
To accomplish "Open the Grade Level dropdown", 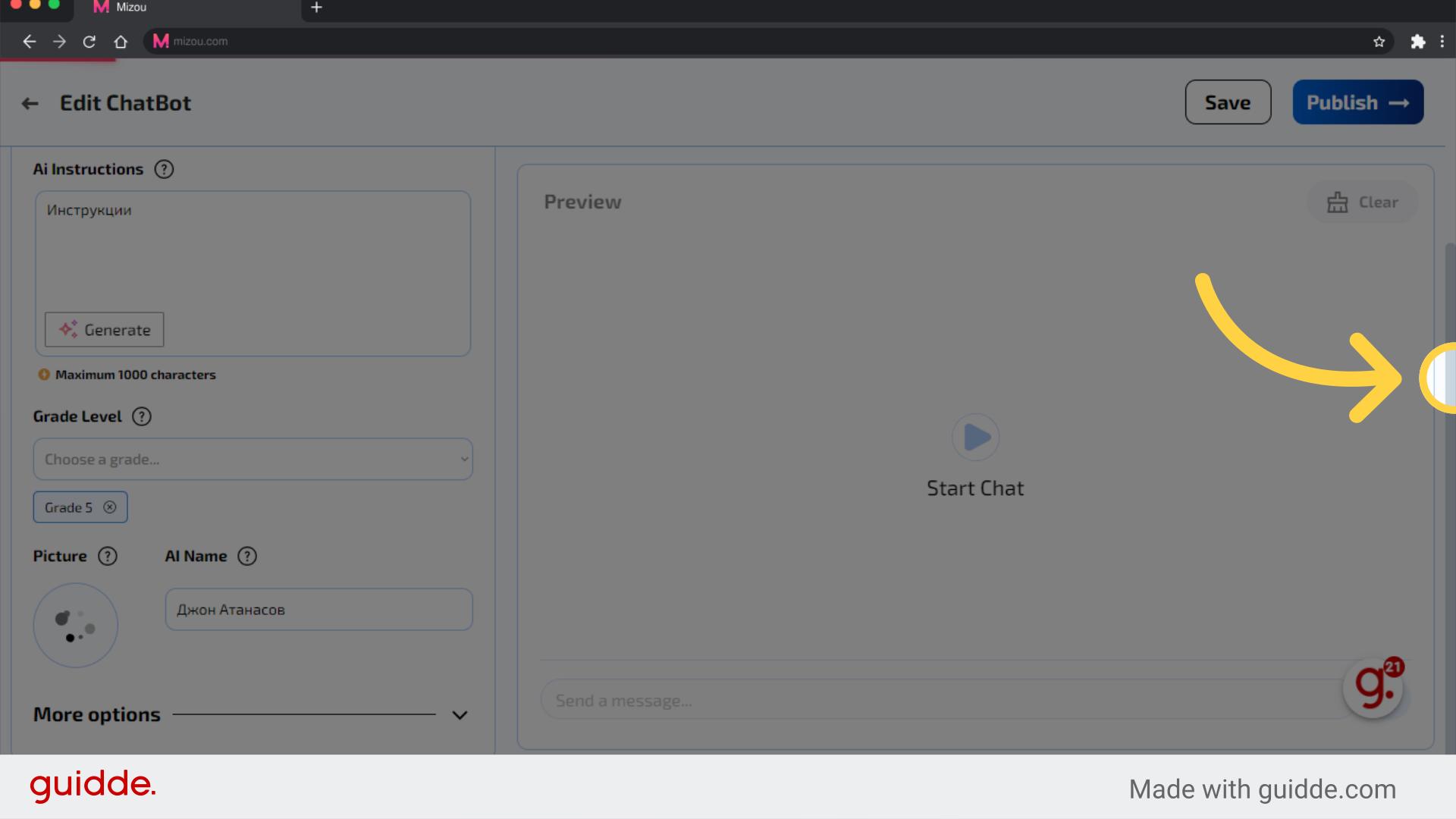I will (x=253, y=459).
